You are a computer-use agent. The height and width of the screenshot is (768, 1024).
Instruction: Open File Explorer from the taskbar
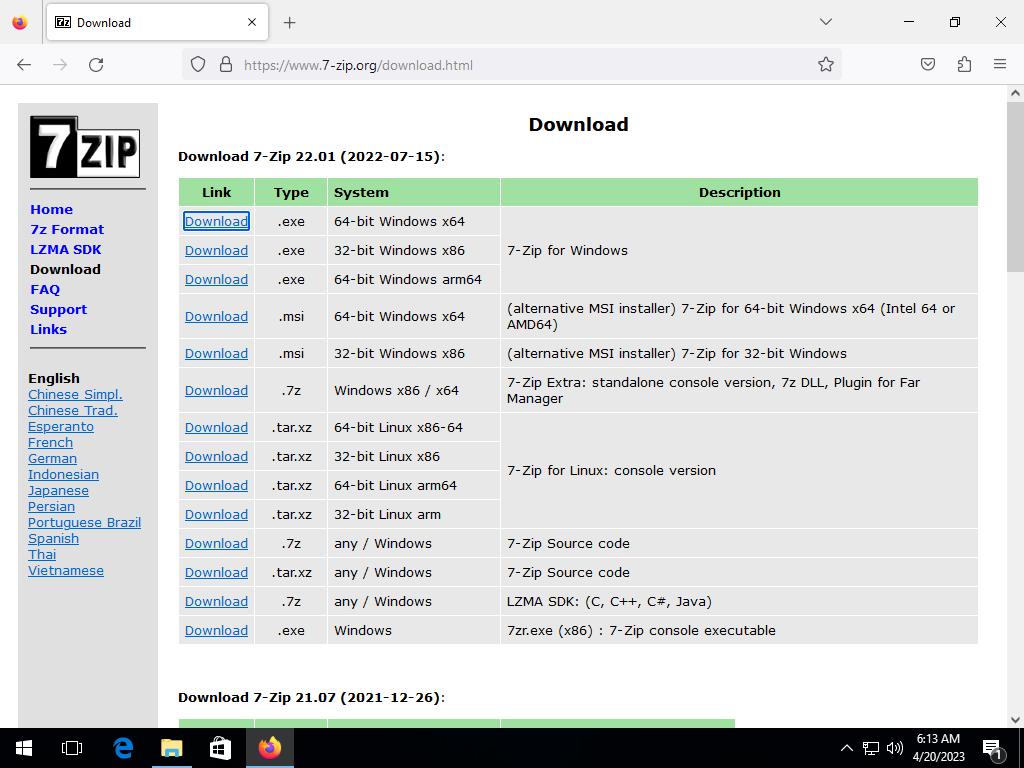coord(172,748)
